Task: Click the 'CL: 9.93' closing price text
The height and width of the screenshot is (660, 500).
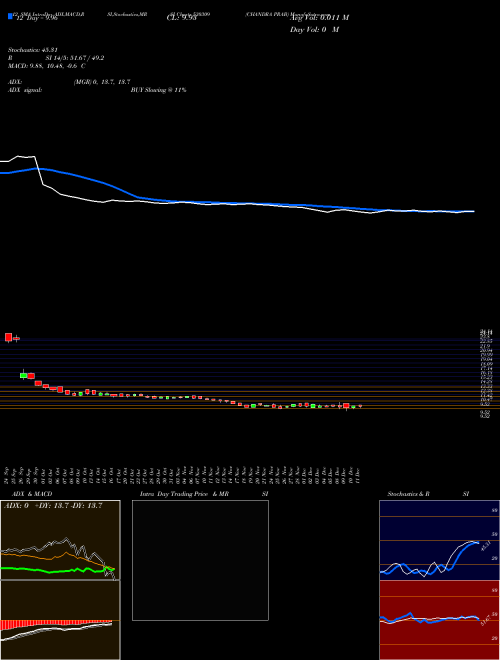Action: click(x=182, y=18)
